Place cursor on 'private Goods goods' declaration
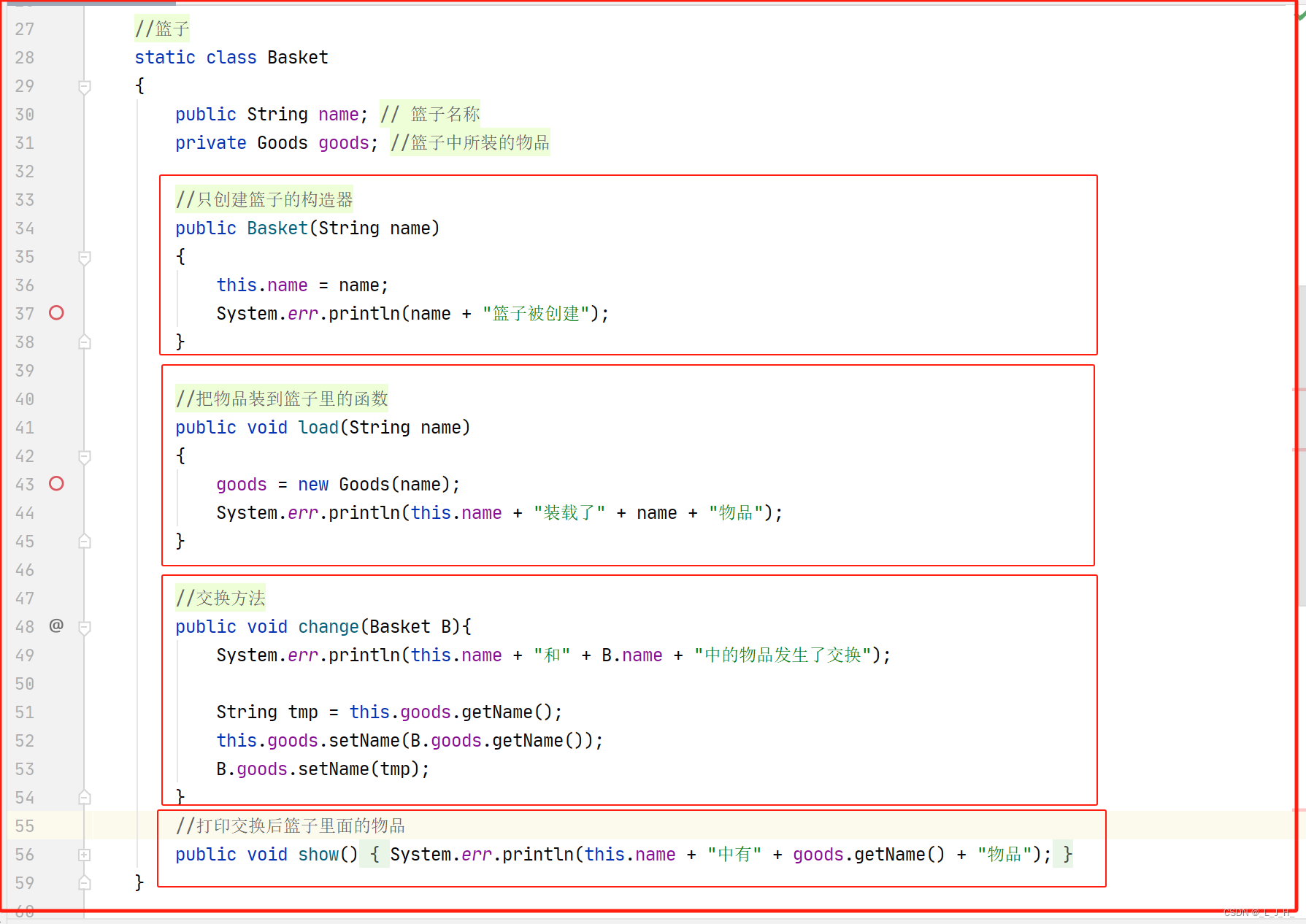Viewport: 1306px width, 924px height. click(277, 143)
